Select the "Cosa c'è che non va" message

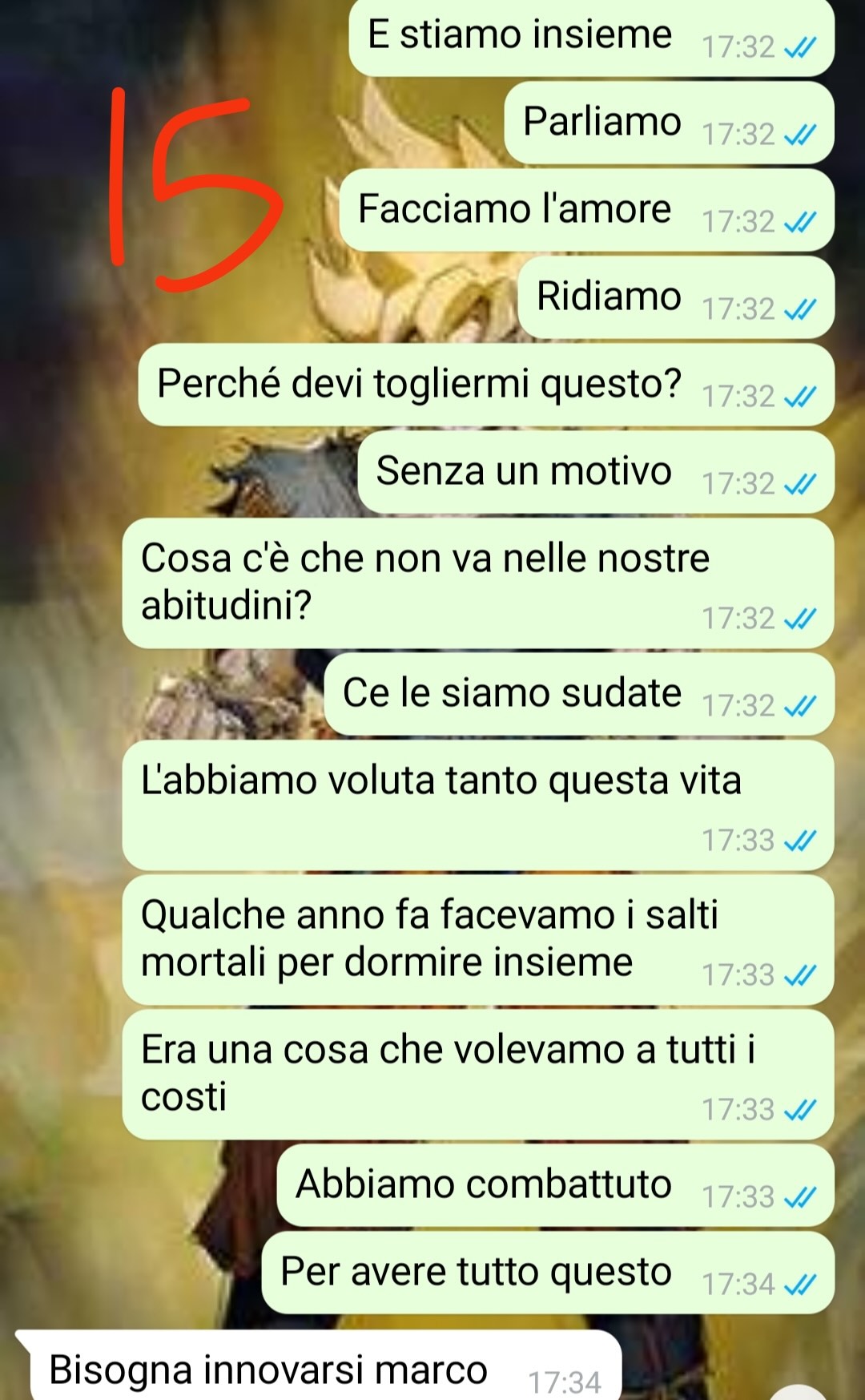click(478, 583)
